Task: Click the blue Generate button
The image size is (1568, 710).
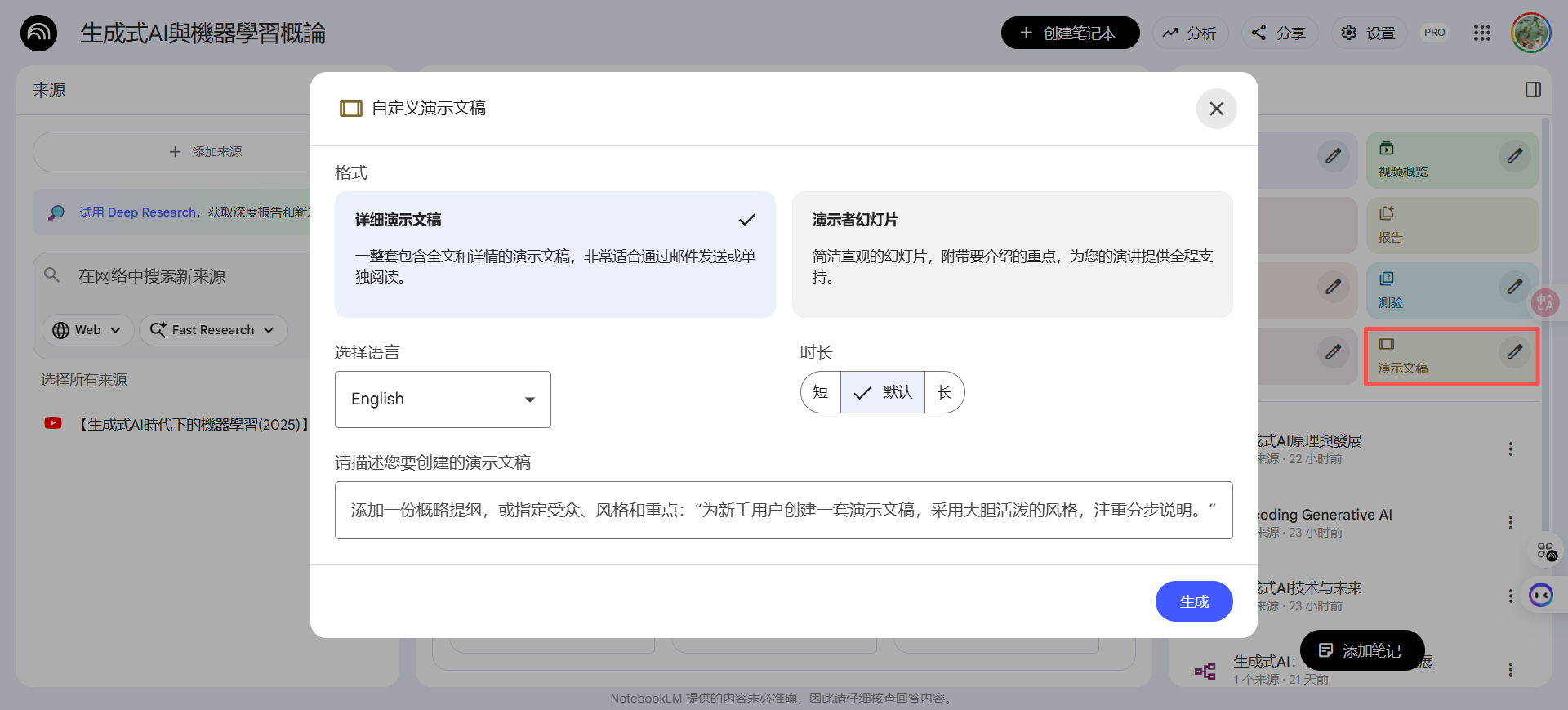Action: pyautogui.click(x=1194, y=601)
